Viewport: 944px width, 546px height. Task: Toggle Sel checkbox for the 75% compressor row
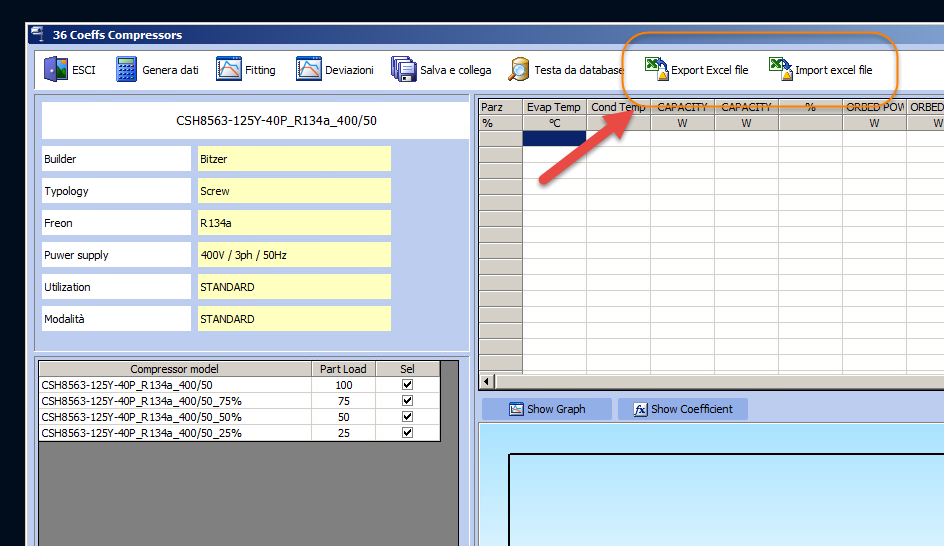[x=407, y=401]
